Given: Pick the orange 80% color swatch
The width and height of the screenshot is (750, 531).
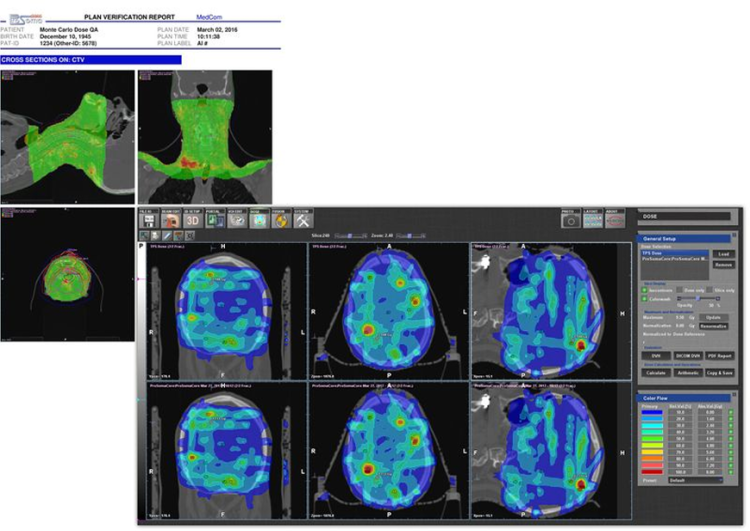Looking at the screenshot, I should click(x=652, y=459).
